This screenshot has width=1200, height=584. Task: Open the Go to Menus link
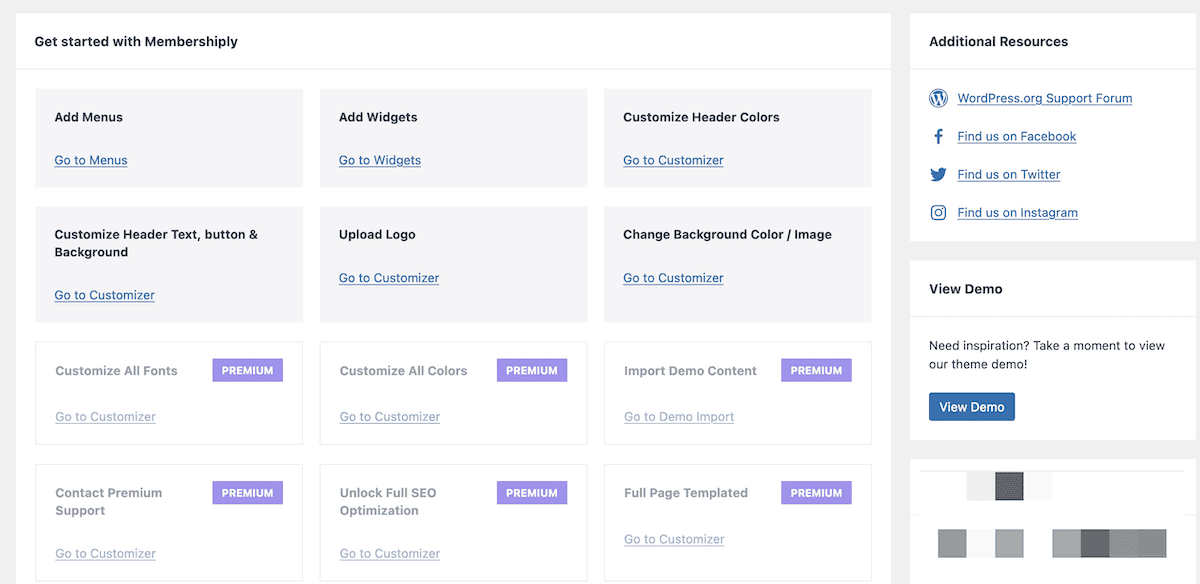(x=91, y=160)
